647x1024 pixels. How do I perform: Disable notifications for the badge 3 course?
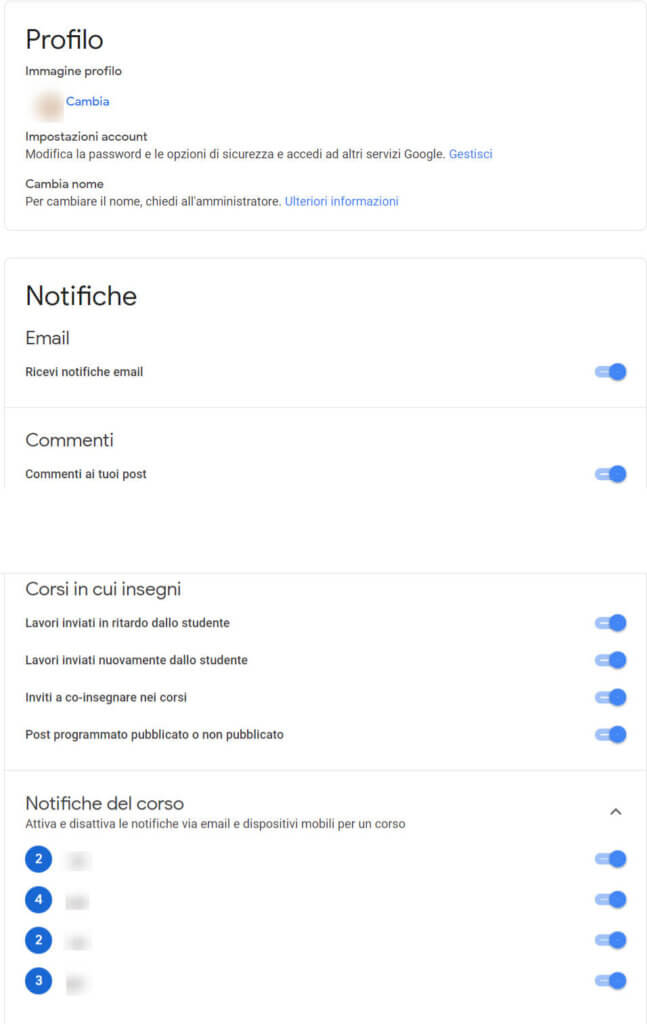(x=611, y=981)
